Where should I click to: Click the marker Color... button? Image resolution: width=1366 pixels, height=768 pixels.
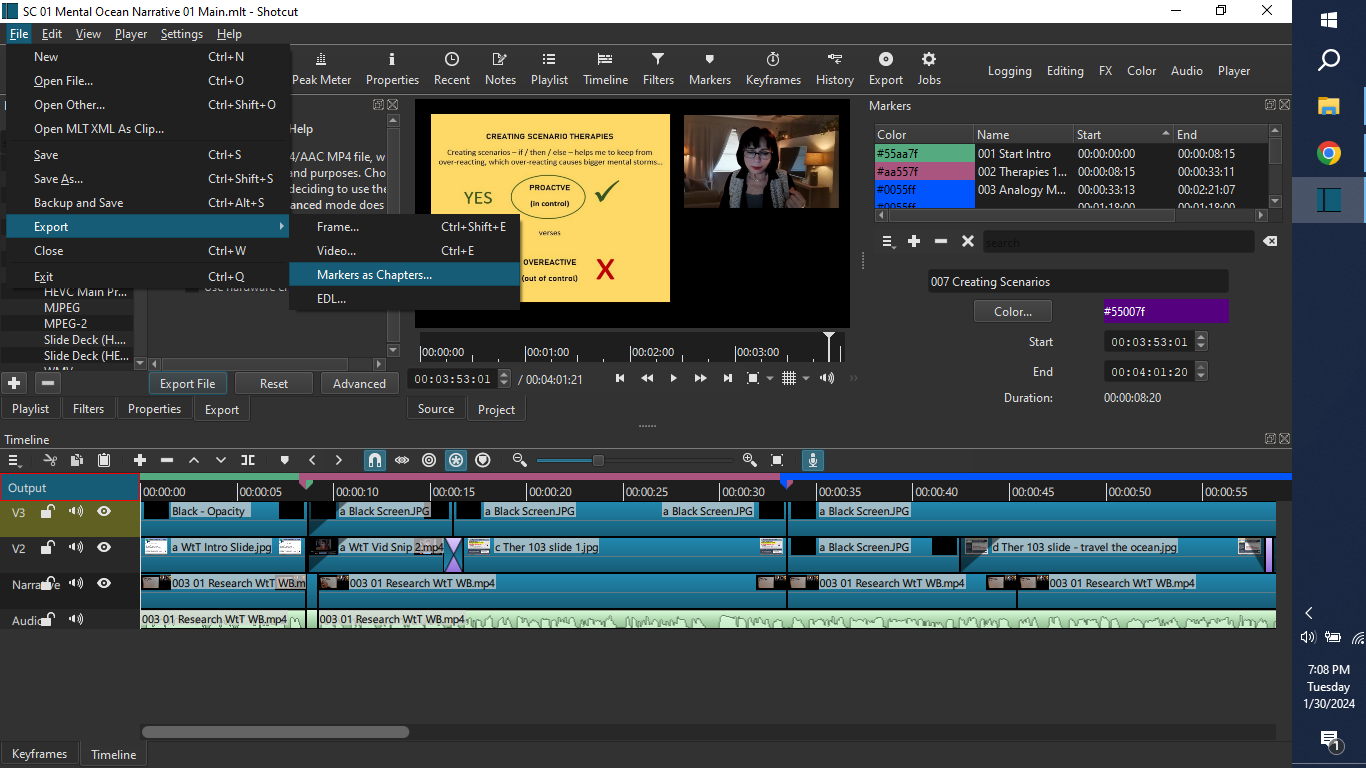coord(1012,312)
